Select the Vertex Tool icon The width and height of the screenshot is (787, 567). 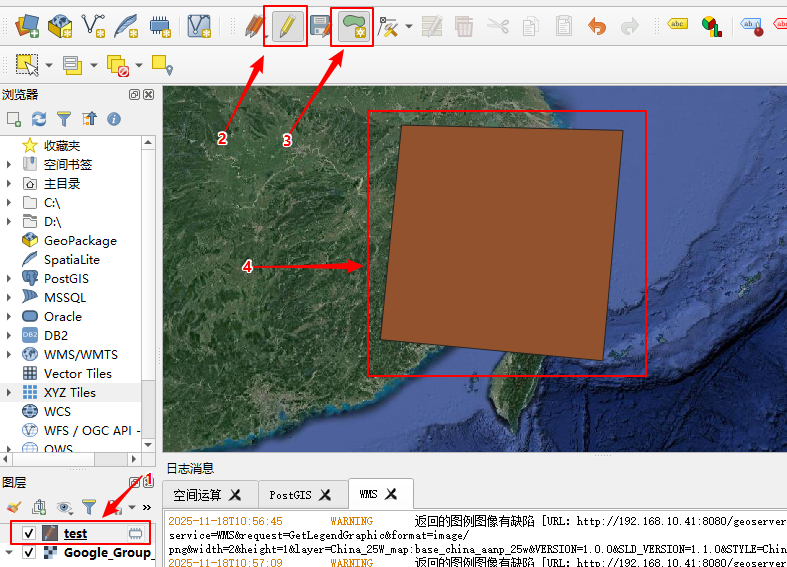390,27
